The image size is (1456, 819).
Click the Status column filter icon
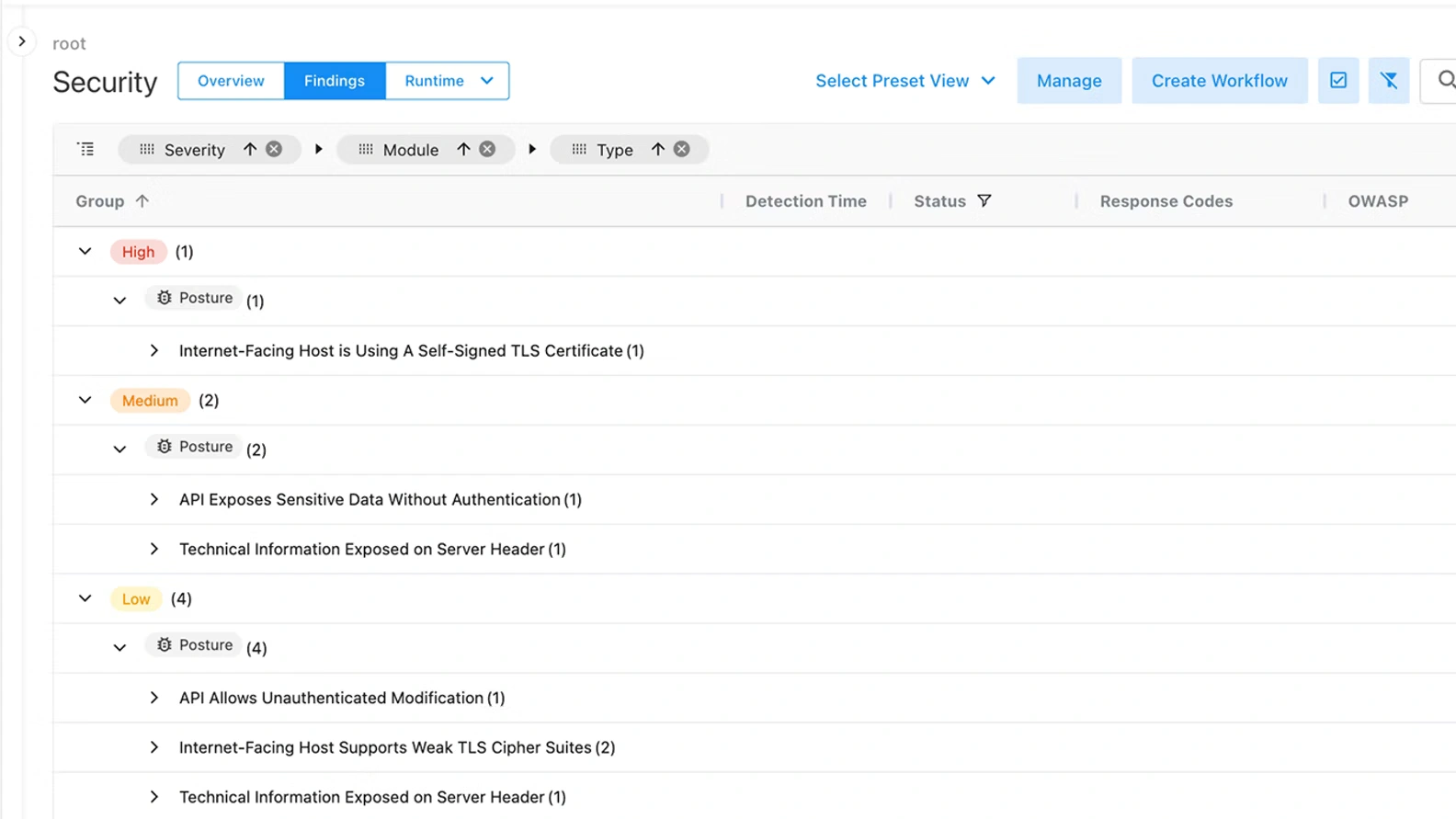click(984, 200)
